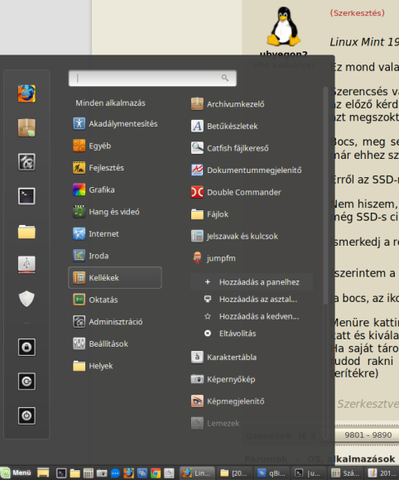Open the shield icon in favorites sidebar

pyautogui.click(x=27, y=299)
